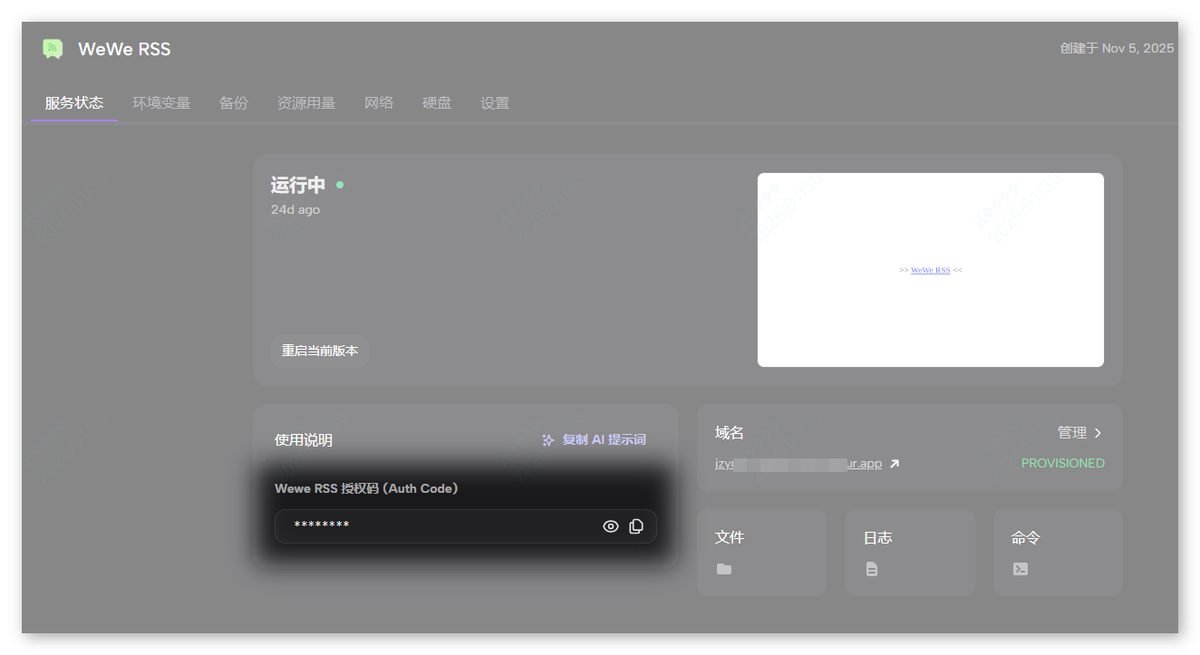Open the 日志 logs card
Viewport: 1200px width, 655px height.
click(x=910, y=552)
